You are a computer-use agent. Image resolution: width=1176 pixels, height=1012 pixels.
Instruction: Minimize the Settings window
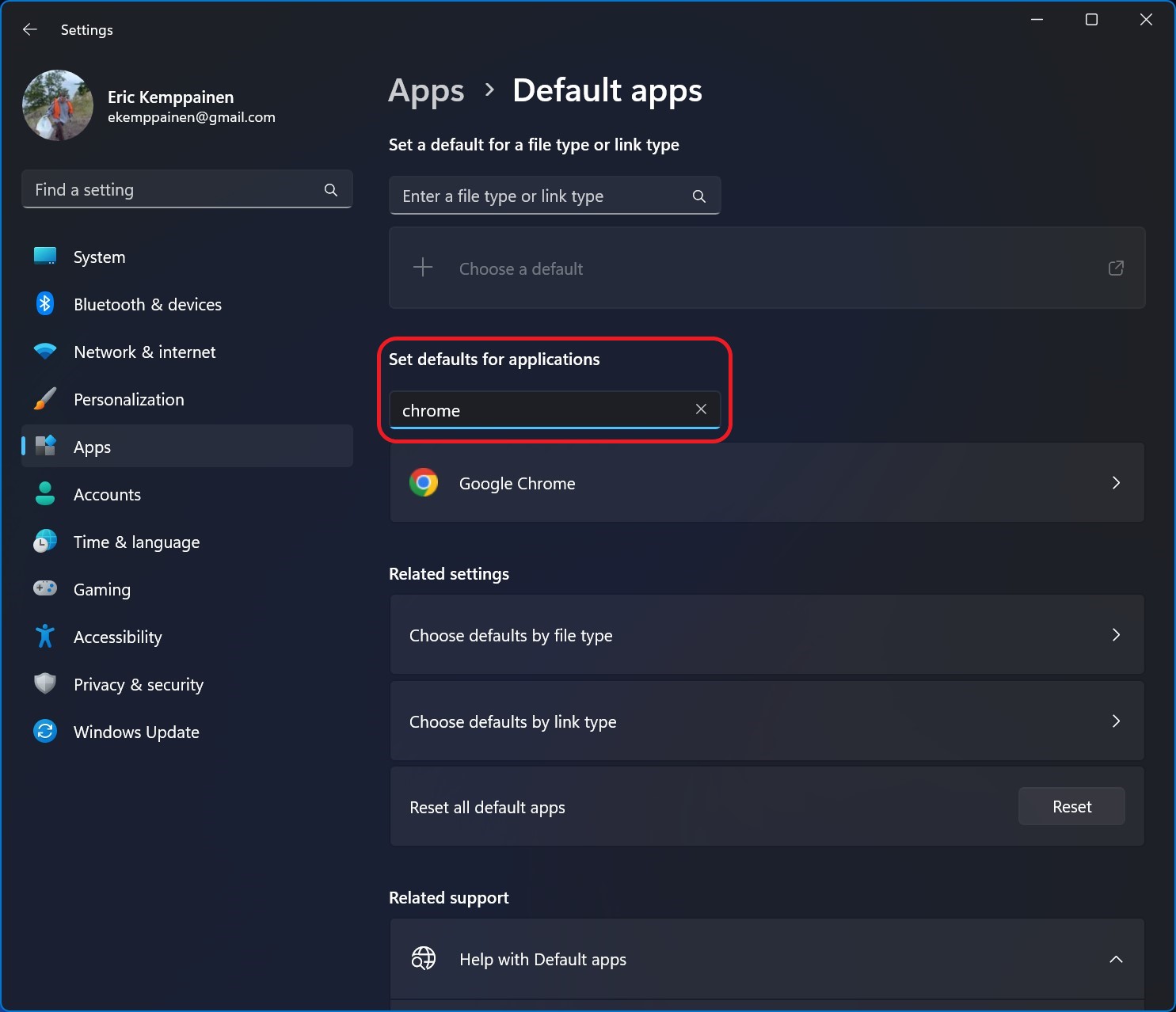tap(1037, 20)
